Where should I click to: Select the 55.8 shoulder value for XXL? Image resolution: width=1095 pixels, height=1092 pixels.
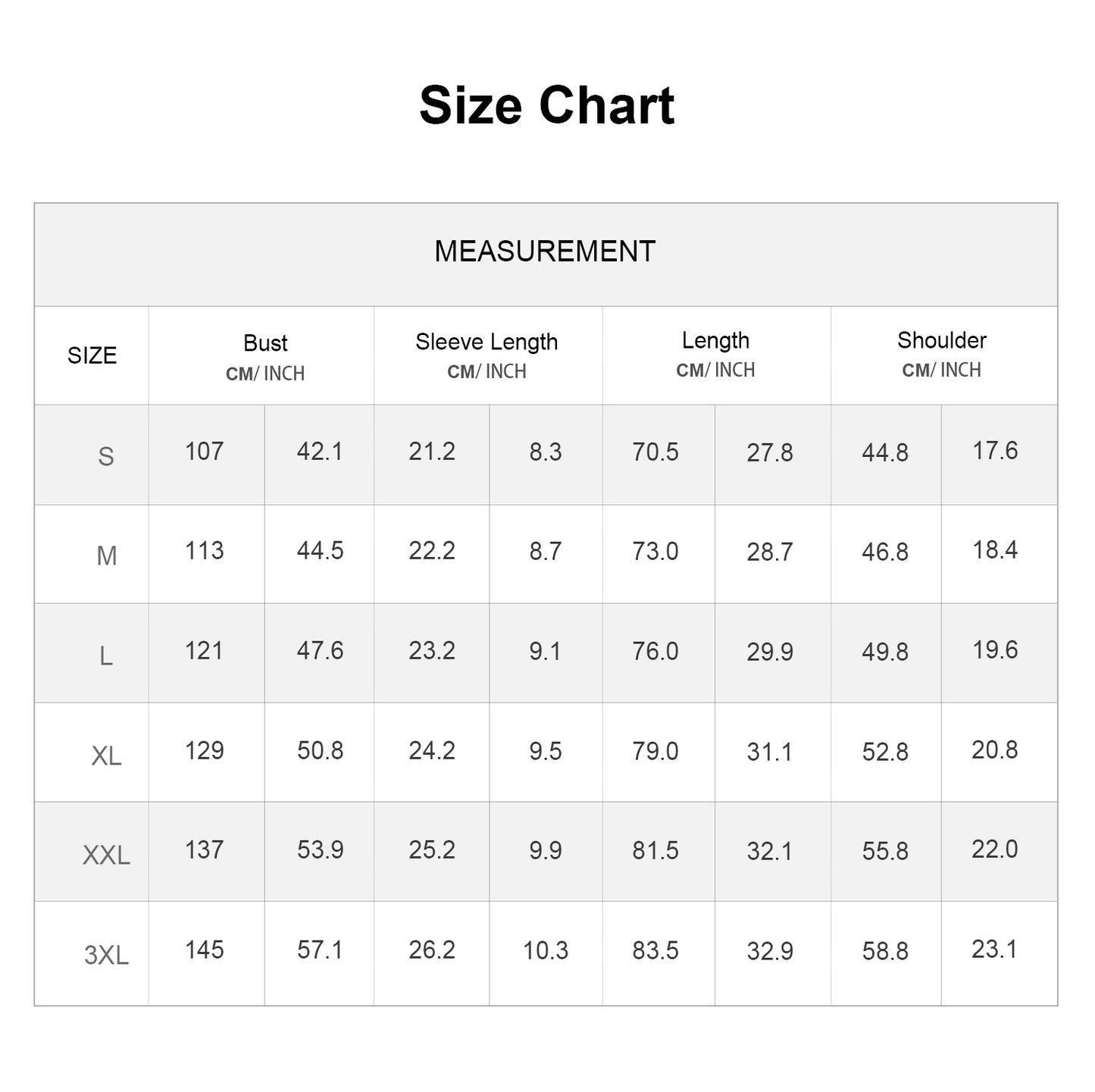click(885, 851)
